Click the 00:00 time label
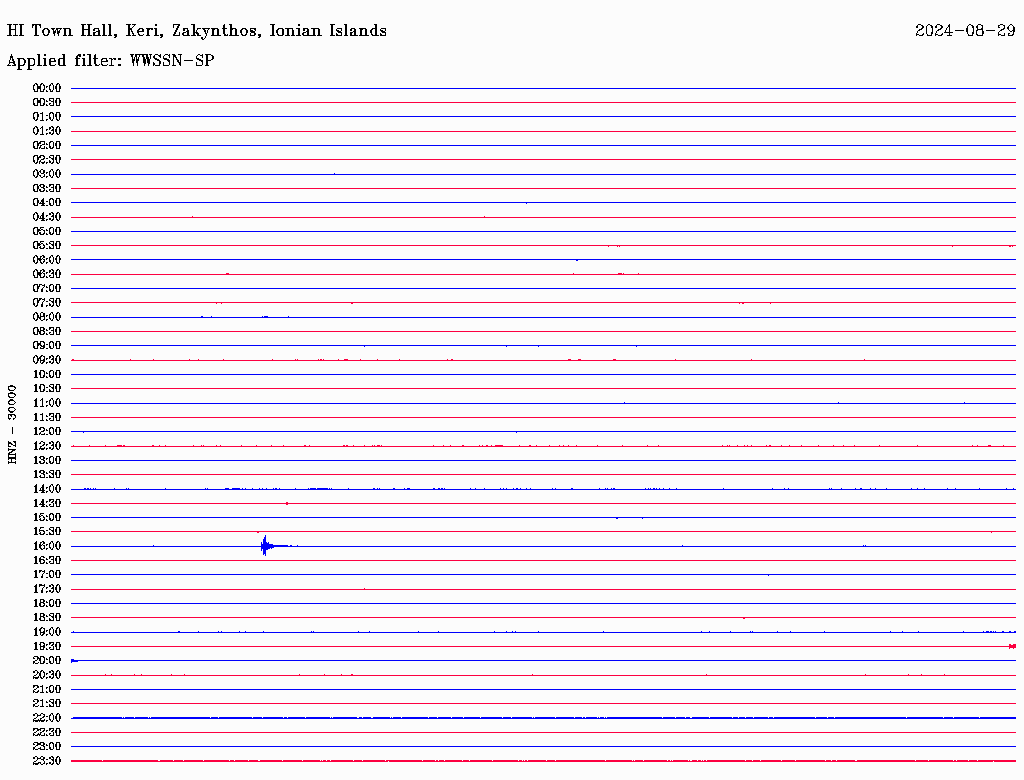Viewport: 1024px width, 780px height. (x=47, y=88)
